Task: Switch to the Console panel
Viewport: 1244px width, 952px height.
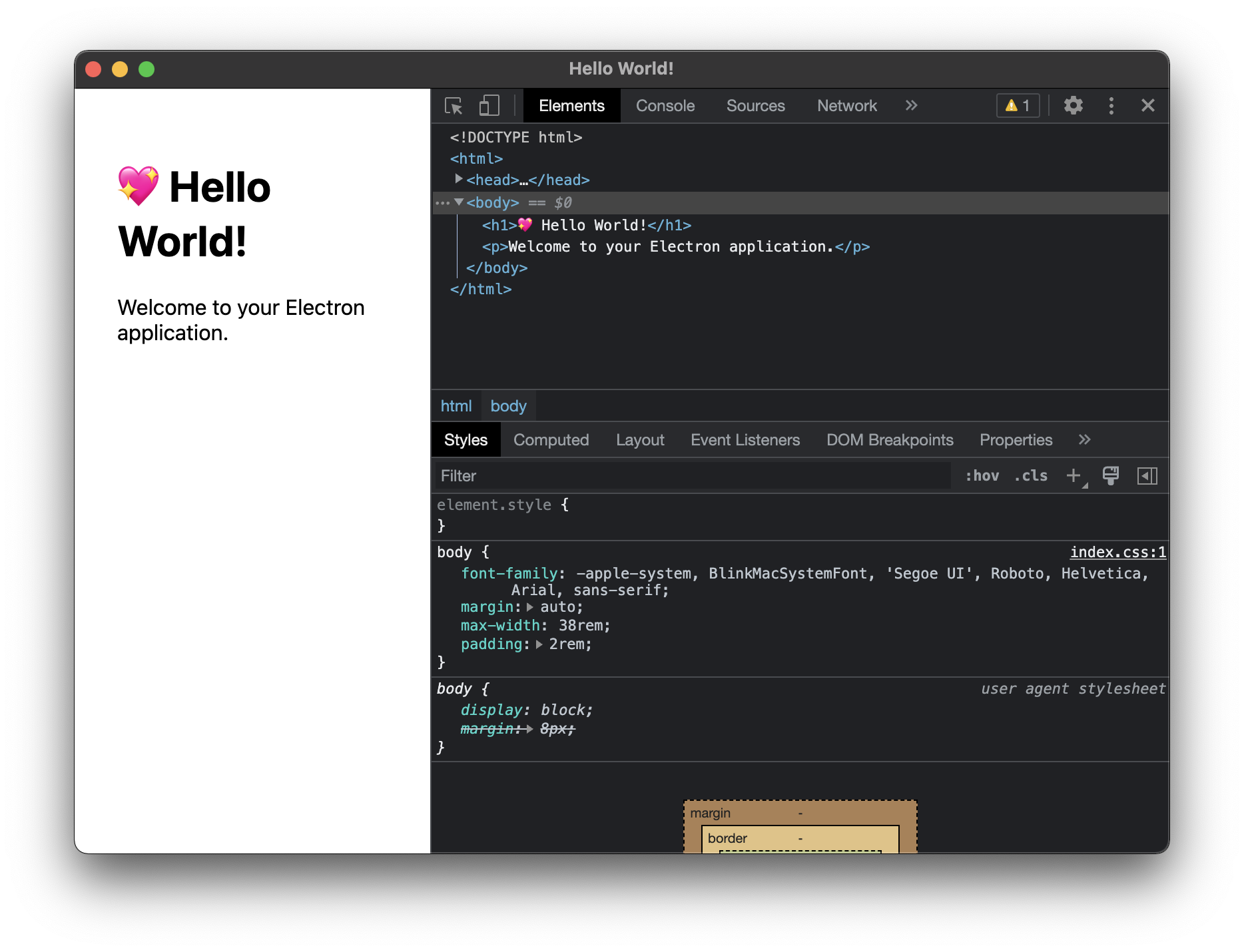Action: (x=665, y=105)
